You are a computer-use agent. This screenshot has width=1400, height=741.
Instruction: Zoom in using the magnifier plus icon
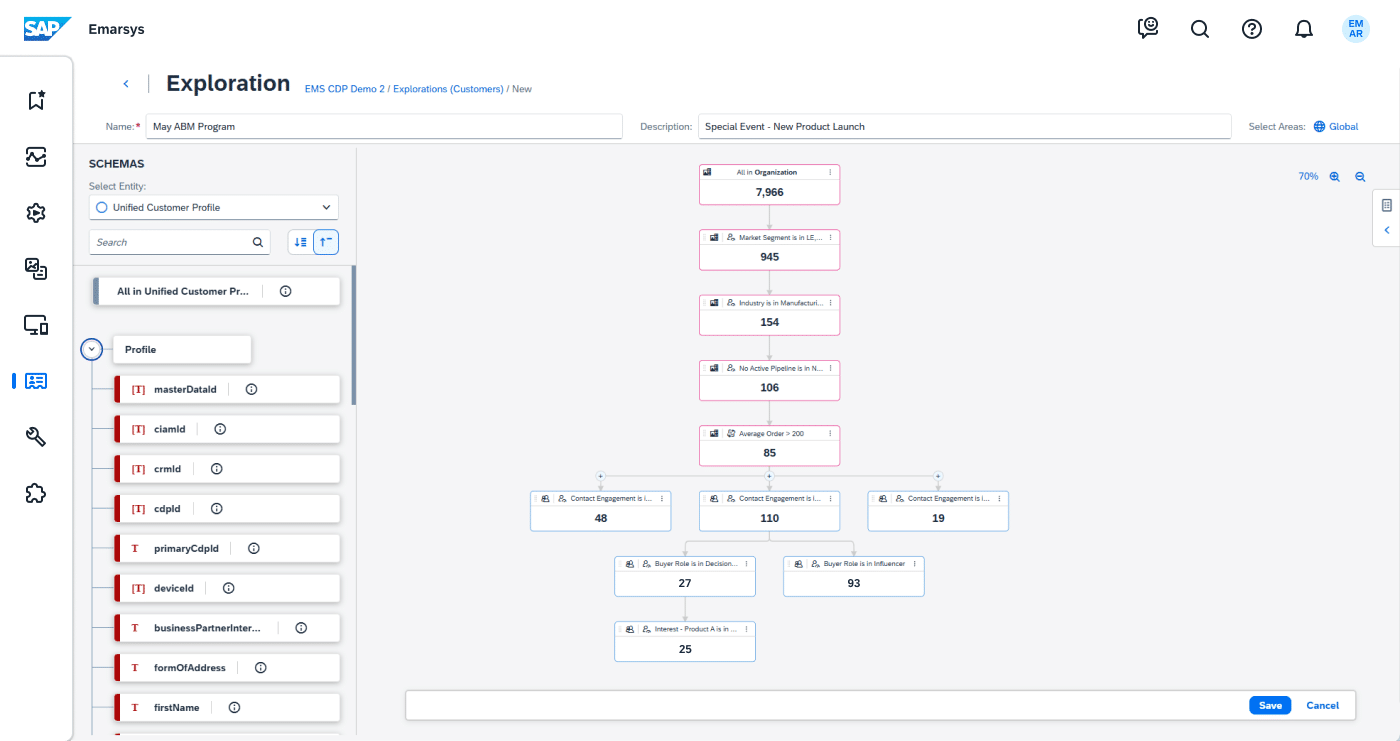point(1335,176)
